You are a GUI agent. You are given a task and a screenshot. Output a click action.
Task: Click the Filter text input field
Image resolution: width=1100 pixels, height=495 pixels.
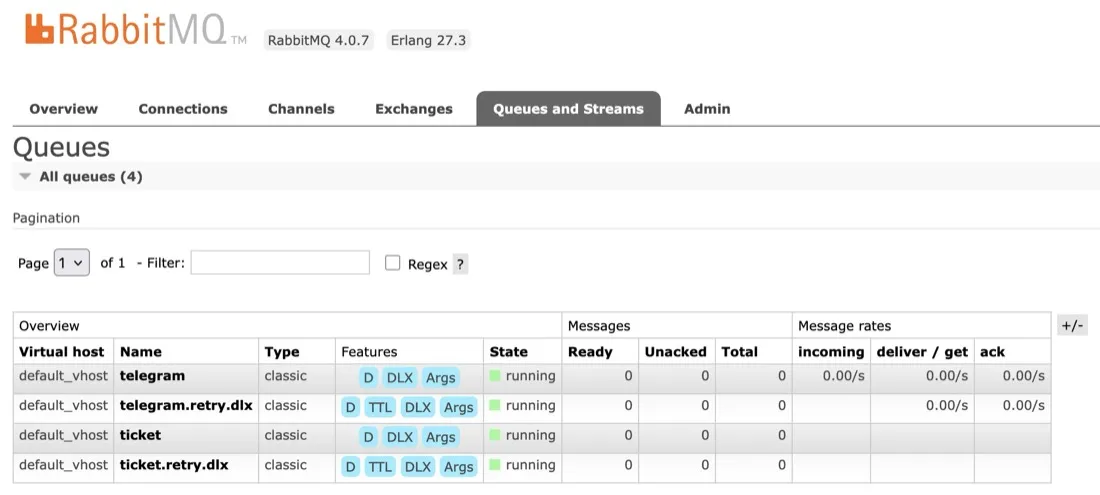tap(280, 263)
